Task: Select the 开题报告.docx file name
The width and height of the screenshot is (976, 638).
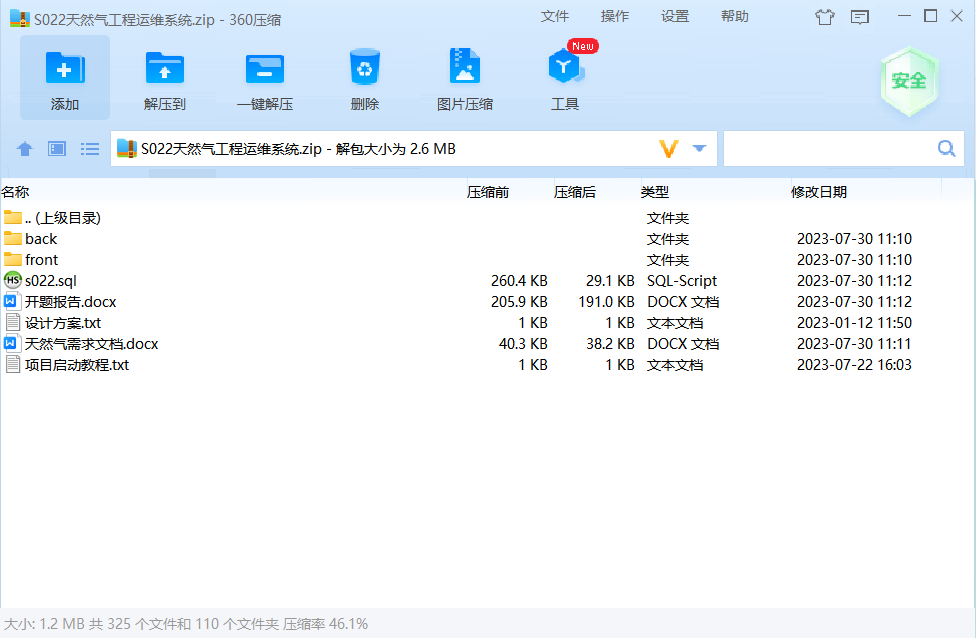Action: pos(70,302)
